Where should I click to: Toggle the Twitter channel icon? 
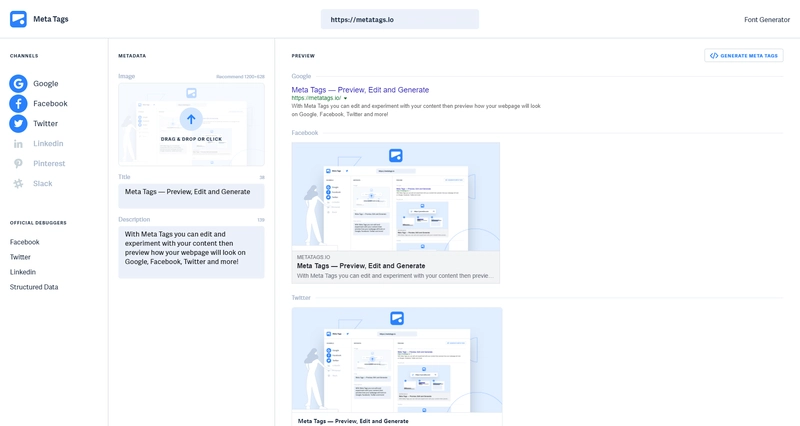pos(18,123)
